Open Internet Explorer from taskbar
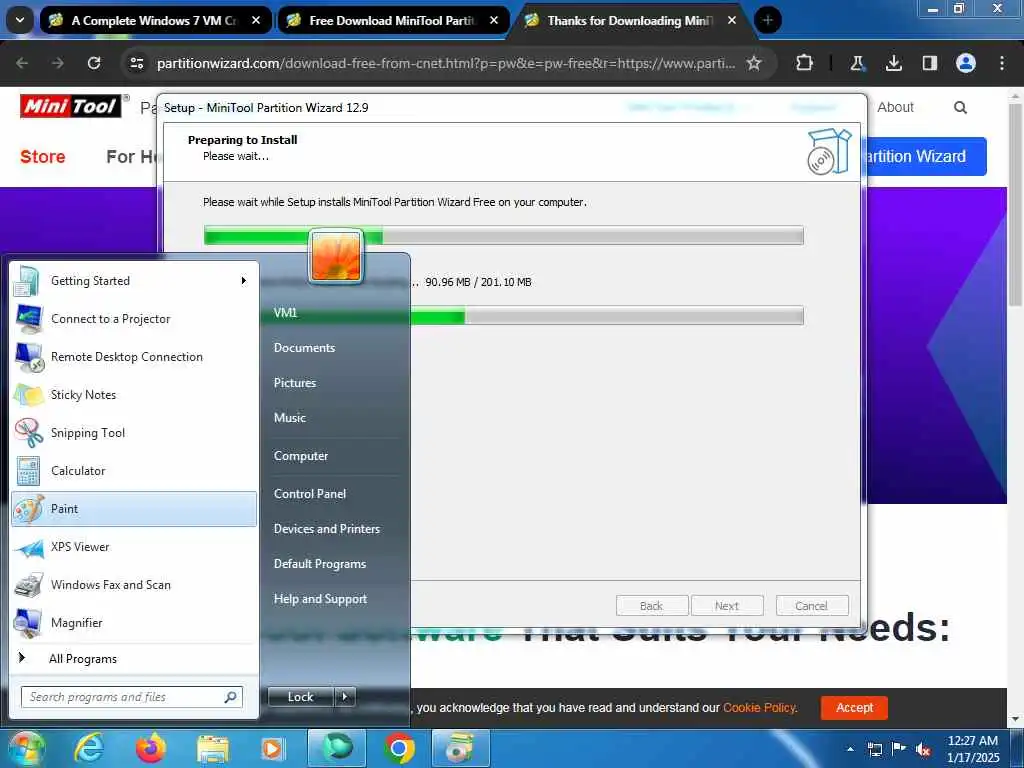This screenshot has height=768, width=1024. coord(88,748)
